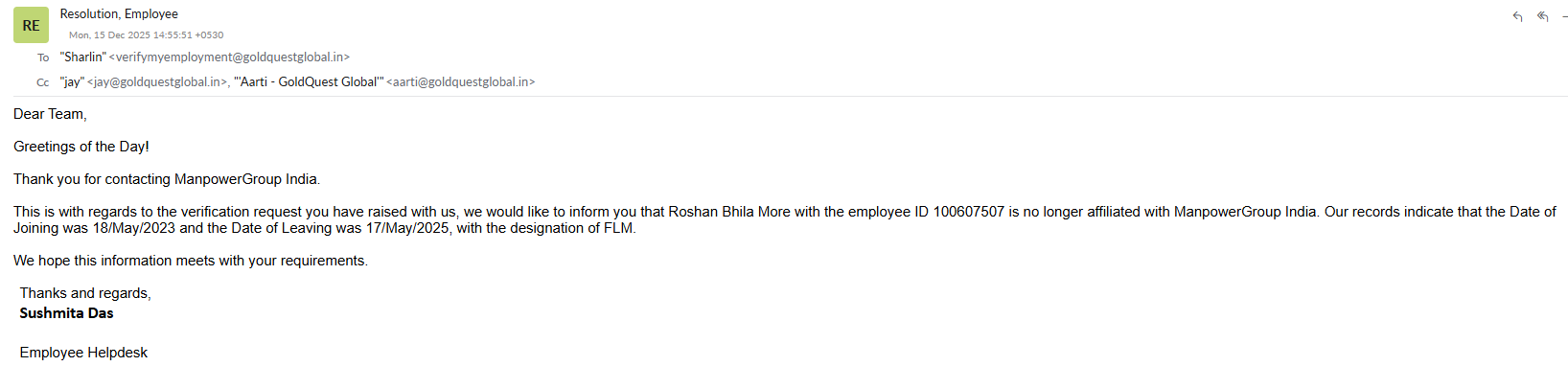
Task: Click the jay@goldquestglobal.in email address
Action: point(158,82)
